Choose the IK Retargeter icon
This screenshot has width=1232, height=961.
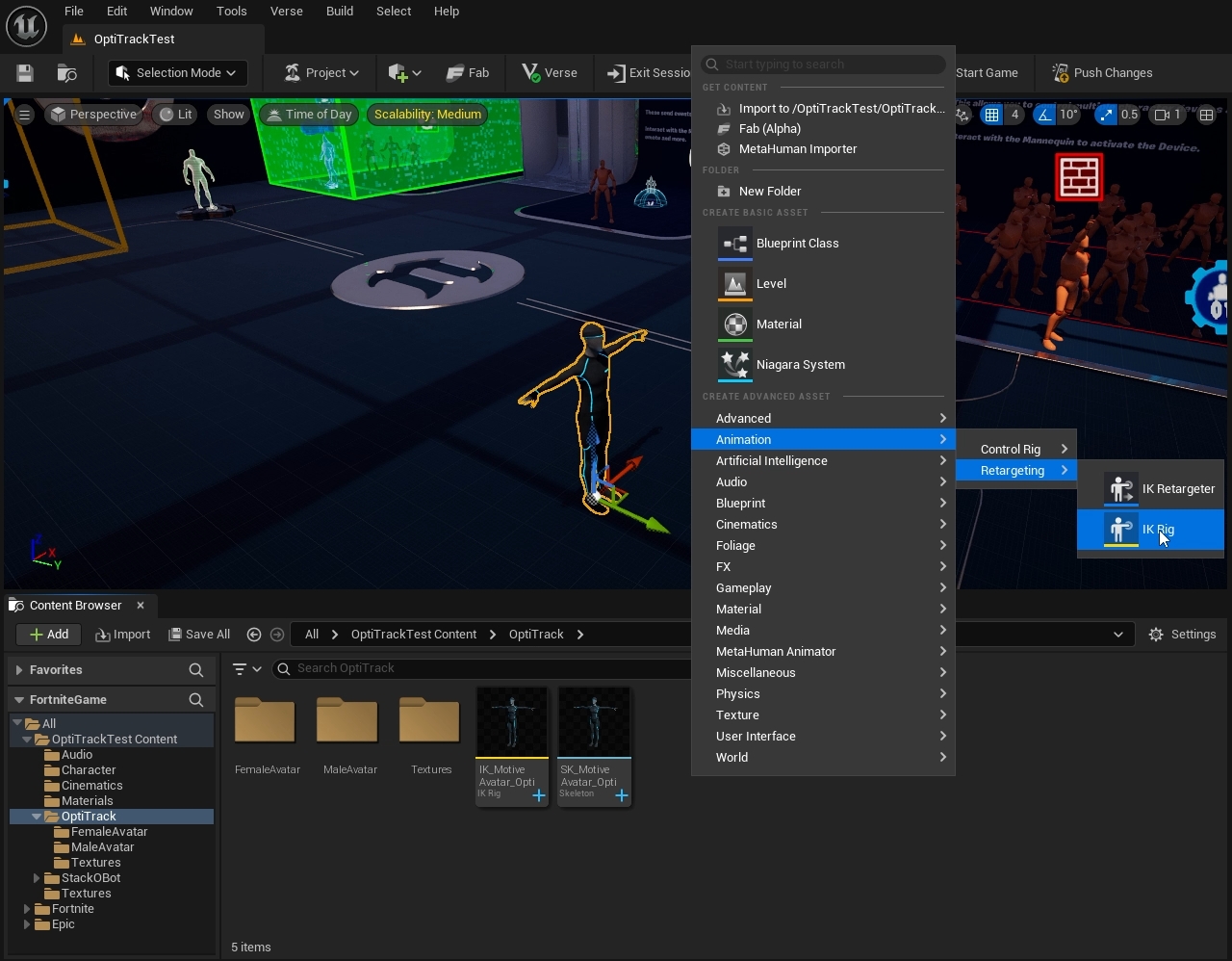1120,489
